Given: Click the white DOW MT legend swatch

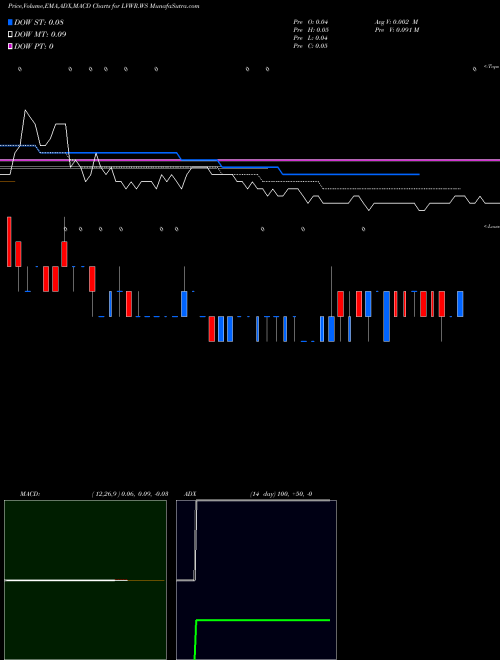Looking at the screenshot, I should click(10, 35).
